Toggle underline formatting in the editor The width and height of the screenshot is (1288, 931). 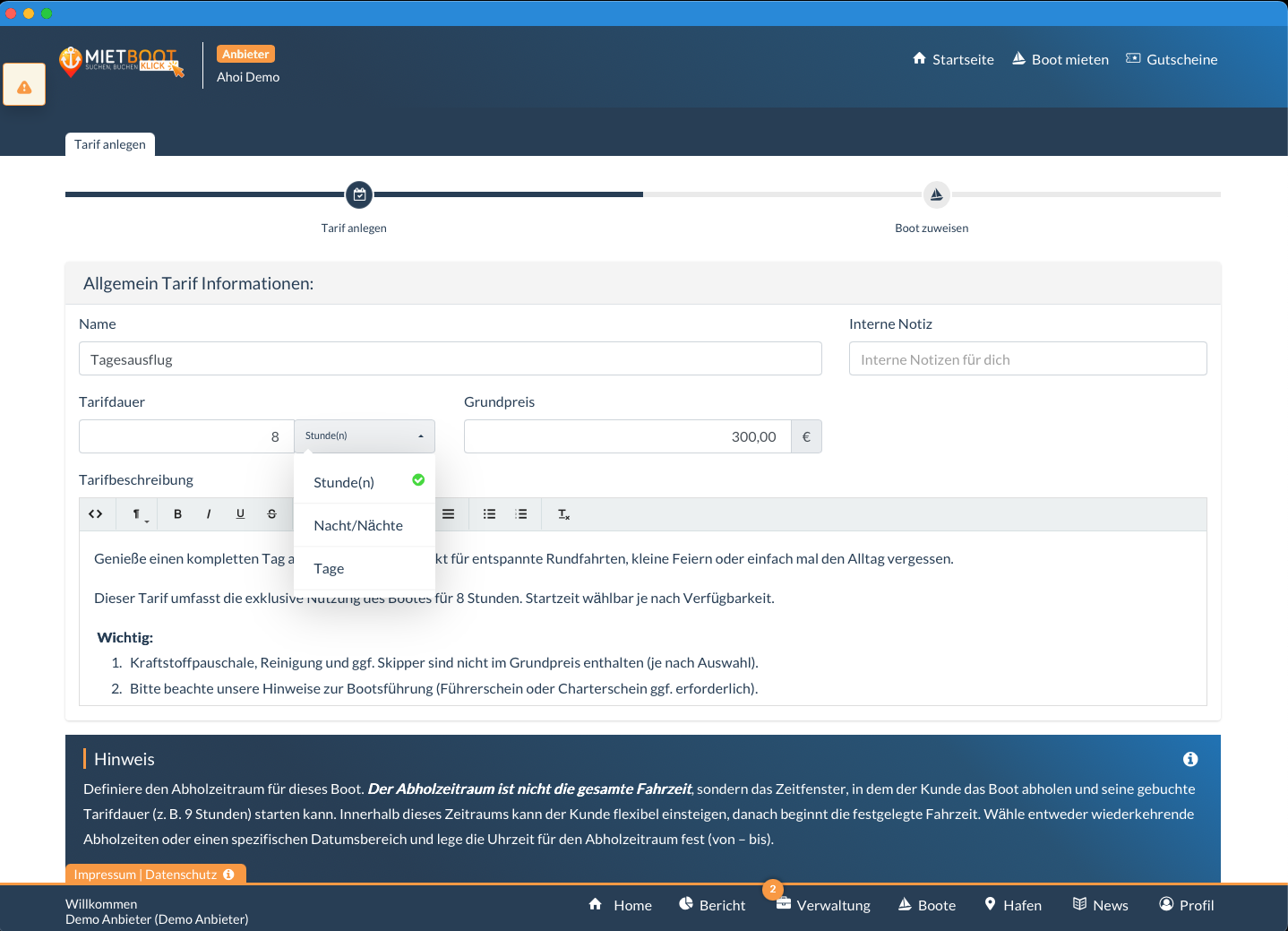point(240,514)
